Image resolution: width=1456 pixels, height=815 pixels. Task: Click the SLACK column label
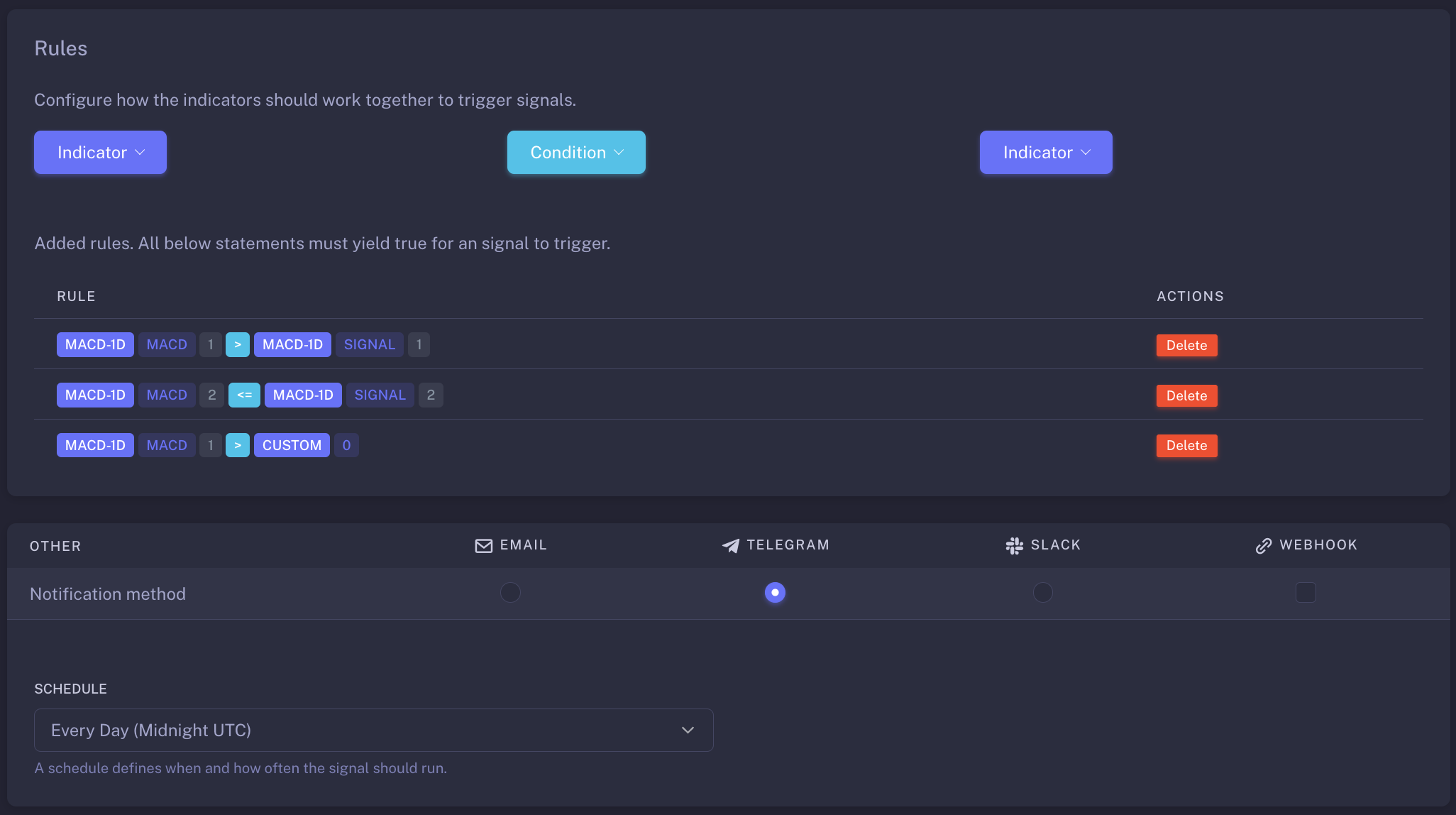(1056, 545)
